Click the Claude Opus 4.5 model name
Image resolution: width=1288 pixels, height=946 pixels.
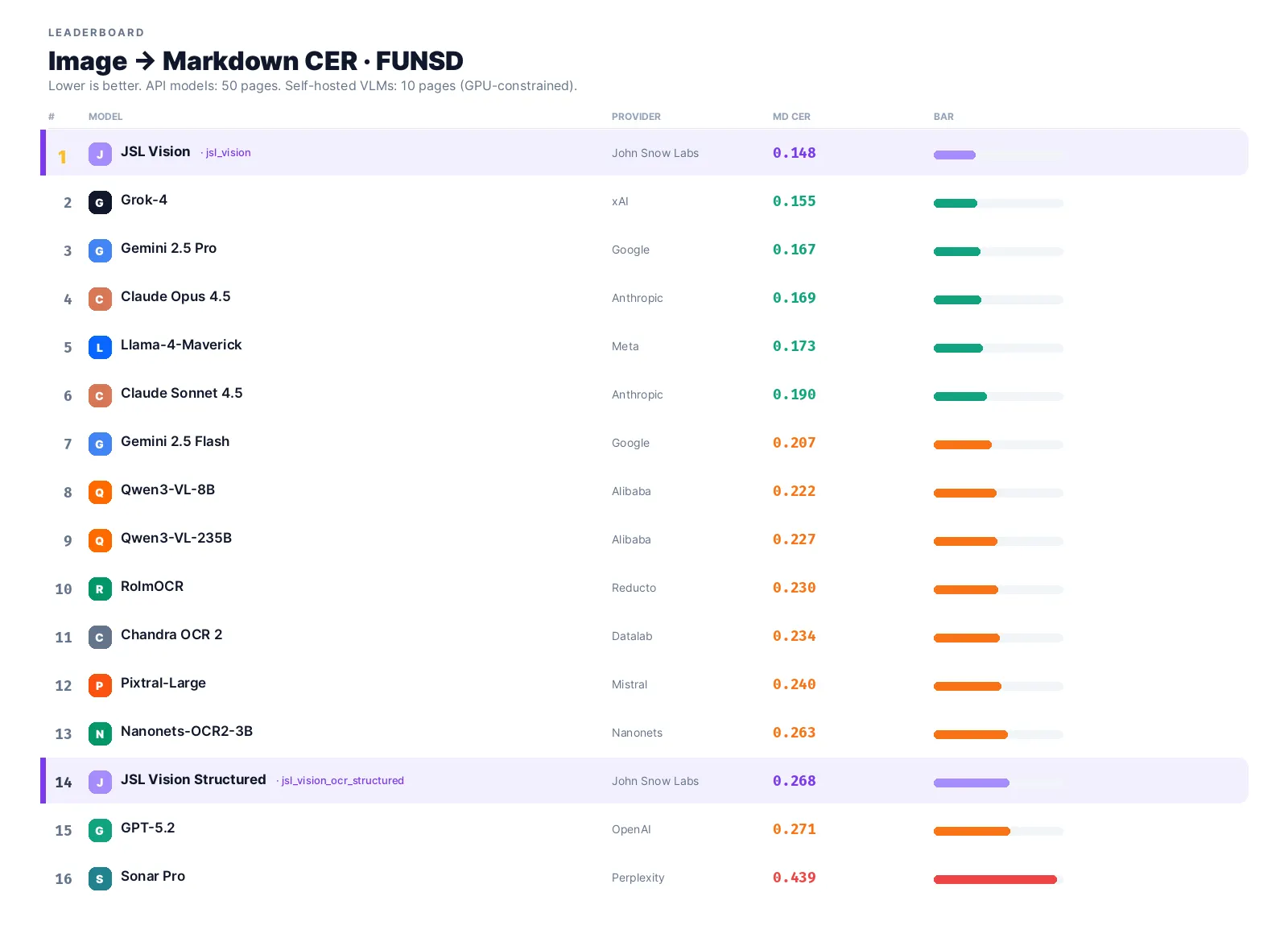coord(175,296)
